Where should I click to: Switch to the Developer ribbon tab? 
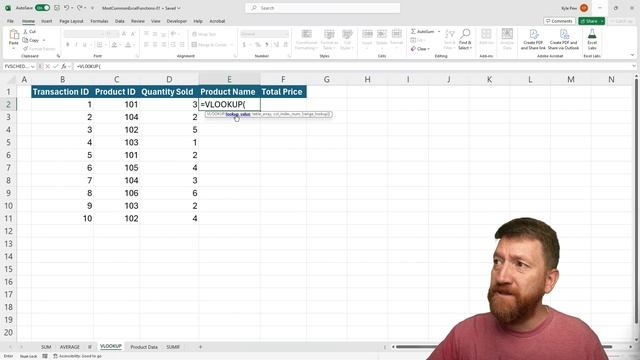coord(177,21)
